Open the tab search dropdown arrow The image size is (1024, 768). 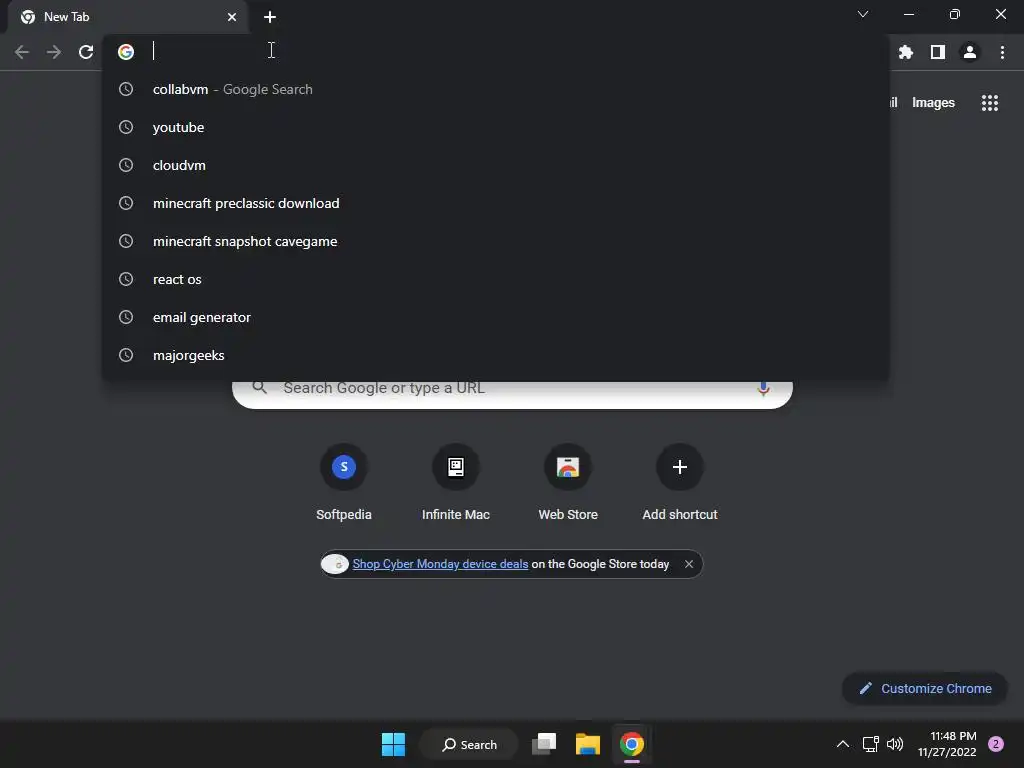(863, 14)
